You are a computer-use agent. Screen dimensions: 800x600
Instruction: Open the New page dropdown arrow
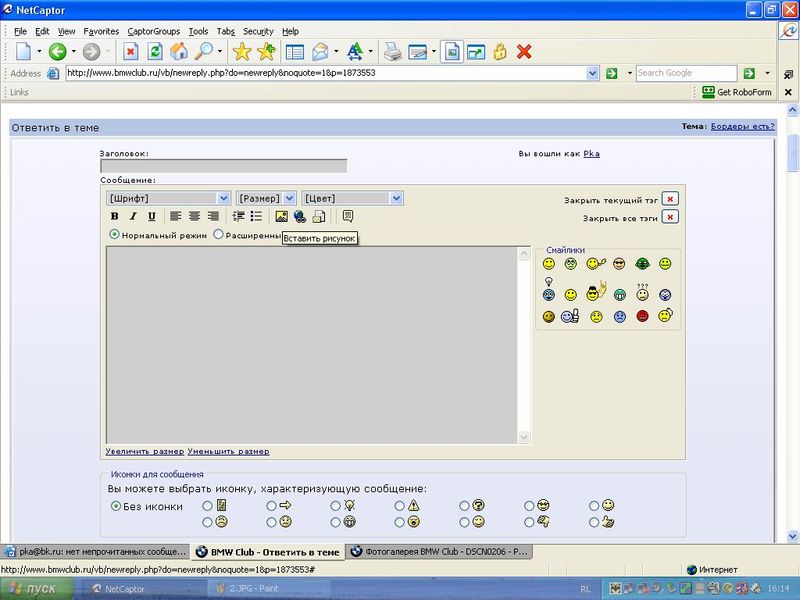(x=39, y=52)
